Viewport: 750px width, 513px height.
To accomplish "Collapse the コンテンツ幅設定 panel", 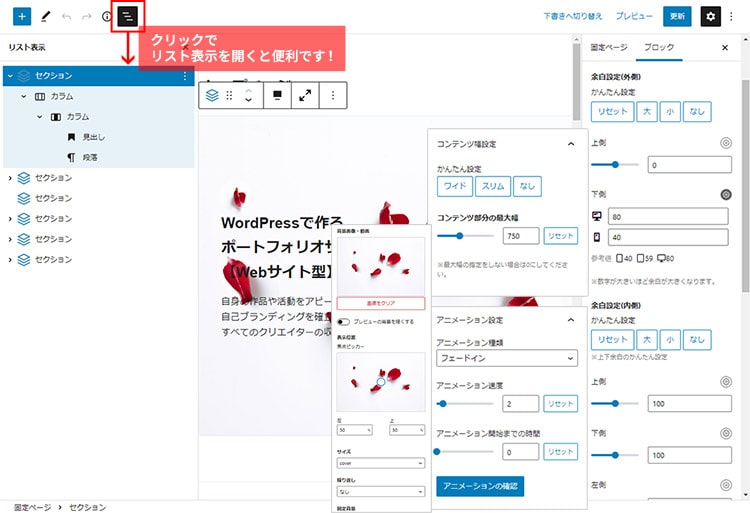I will [571, 144].
